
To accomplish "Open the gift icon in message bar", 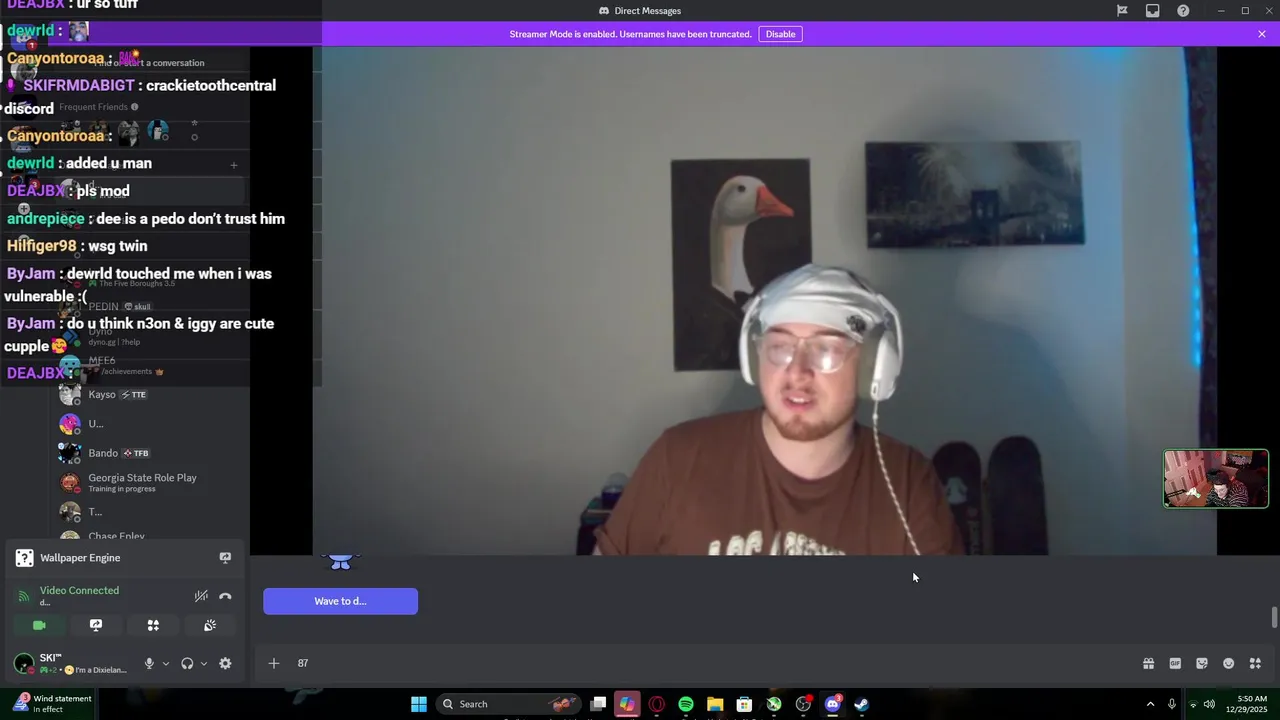I will (1149, 663).
